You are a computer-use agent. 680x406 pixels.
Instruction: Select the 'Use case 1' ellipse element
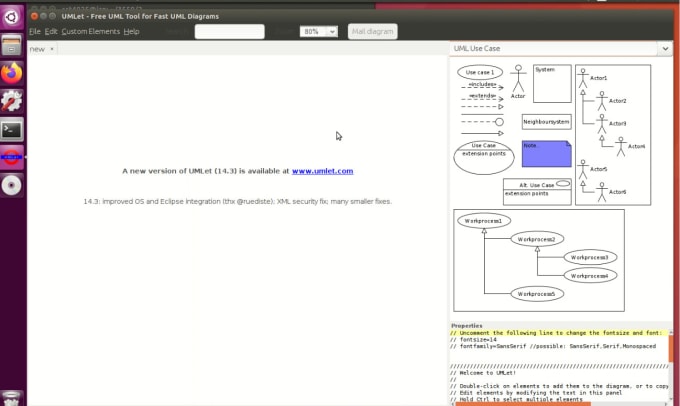480,72
